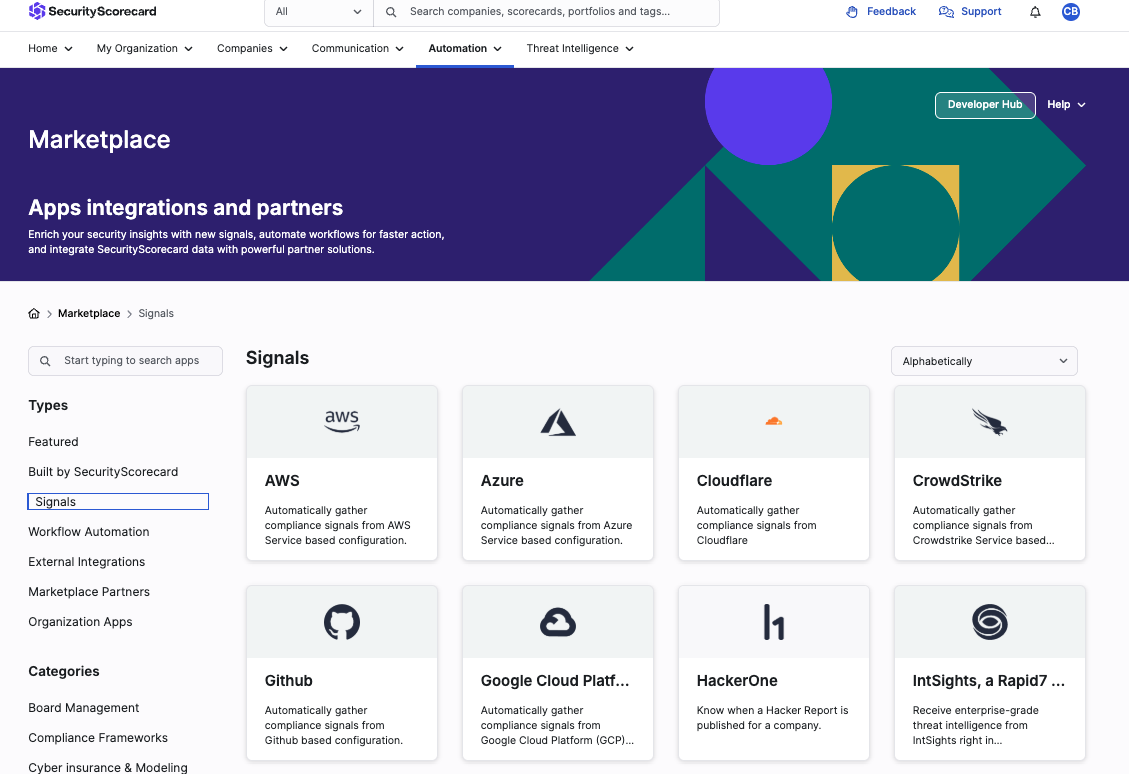
Task: Click the global companies search field
Action: pyautogui.click(x=546, y=12)
